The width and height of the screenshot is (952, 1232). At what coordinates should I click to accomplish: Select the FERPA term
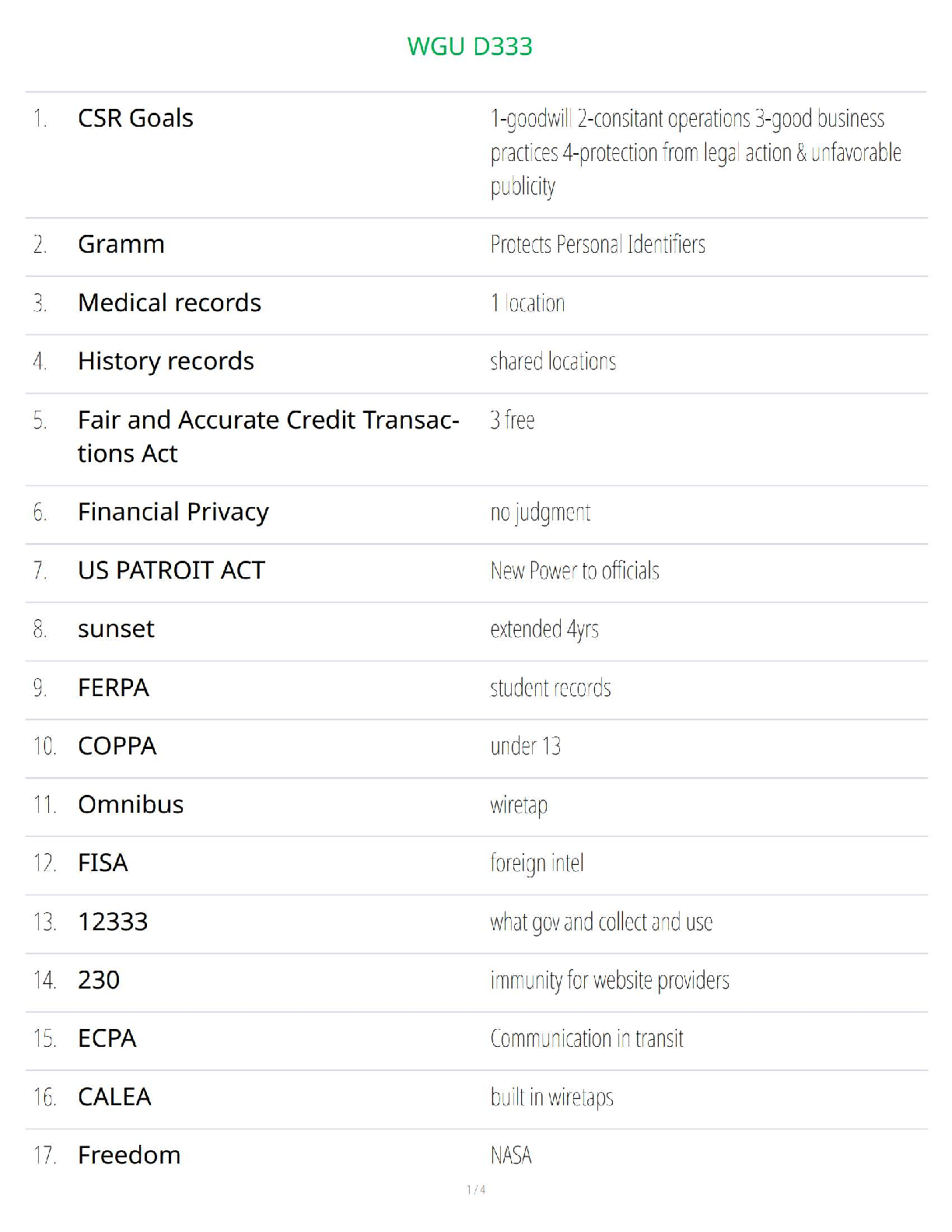(x=114, y=688)
